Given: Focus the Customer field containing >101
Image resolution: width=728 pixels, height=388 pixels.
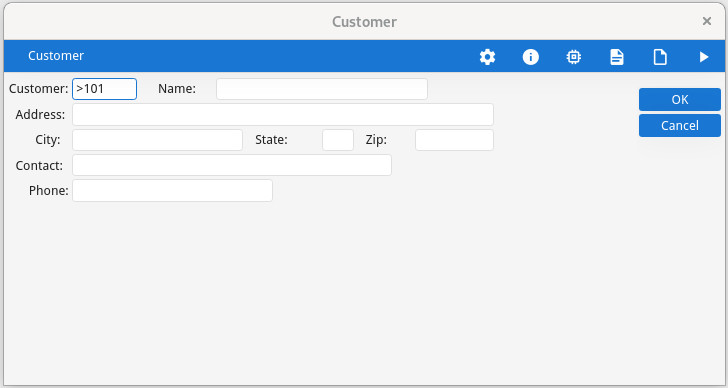Looking at the screenshot, I should point(104,89).
